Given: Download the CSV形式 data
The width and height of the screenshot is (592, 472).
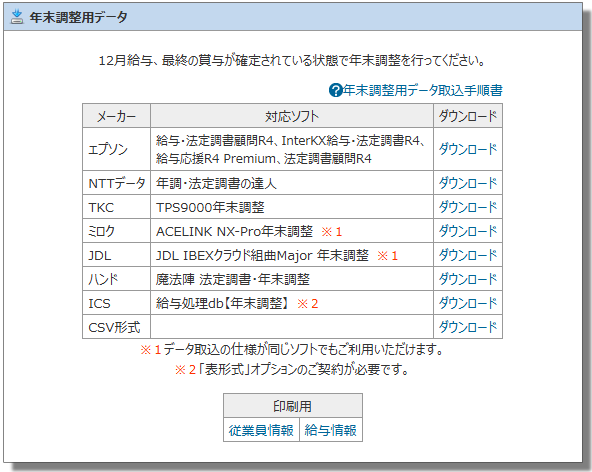Looking at the screenshot, I should [x=468, y=327].
